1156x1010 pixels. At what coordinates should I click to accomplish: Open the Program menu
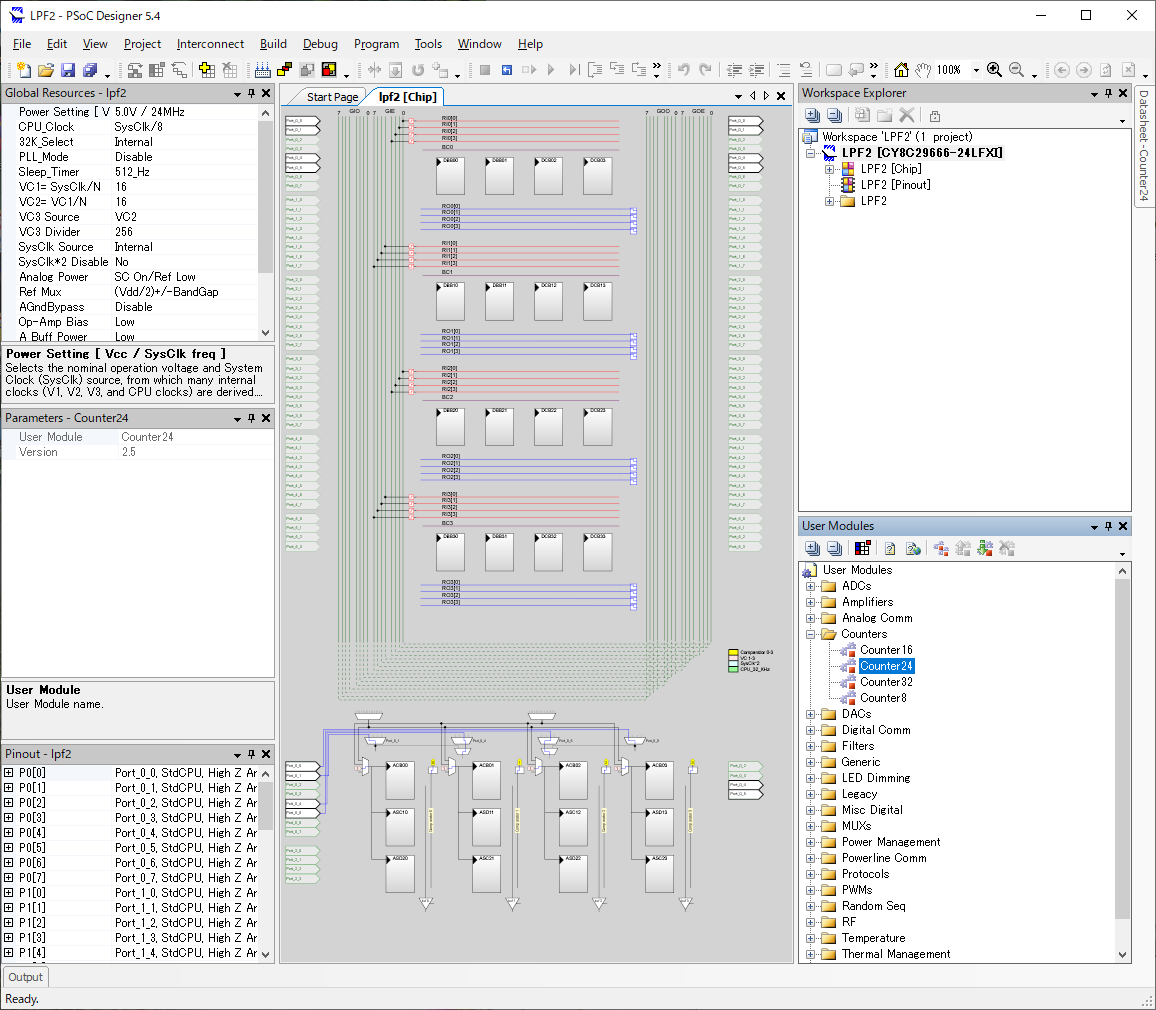[376, 44]
